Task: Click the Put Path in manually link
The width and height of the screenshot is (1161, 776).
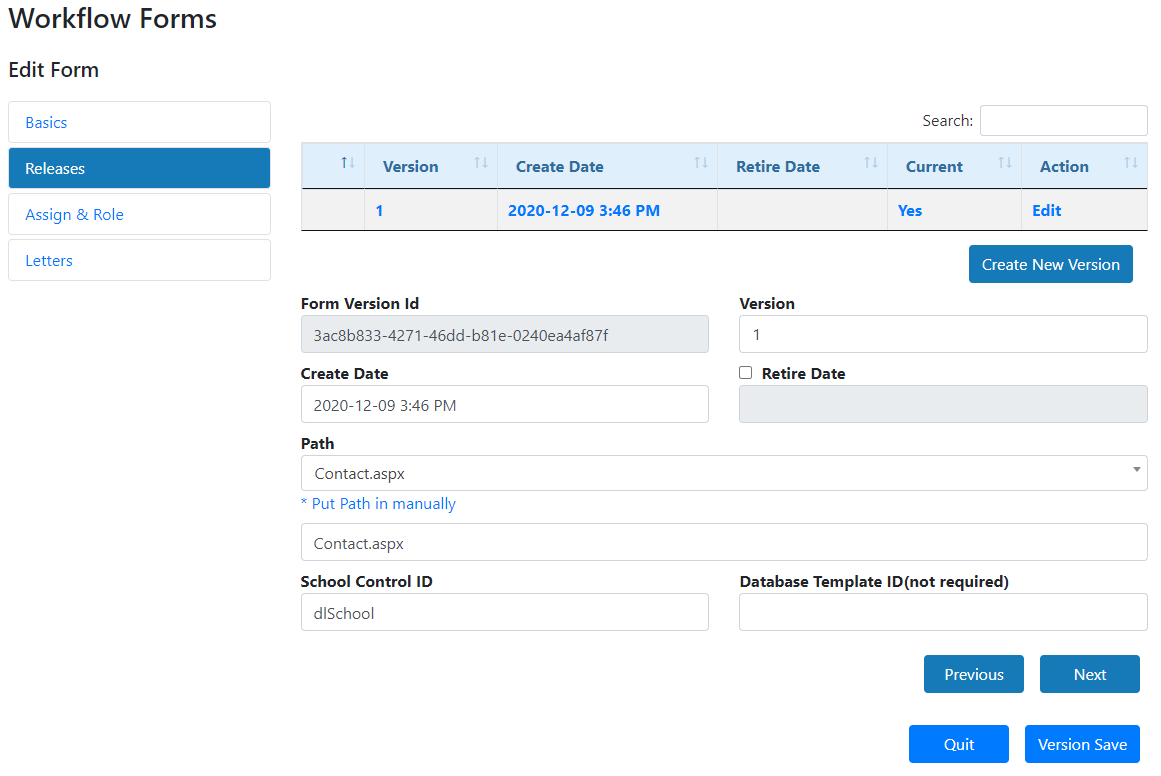Action: point(379,503)
